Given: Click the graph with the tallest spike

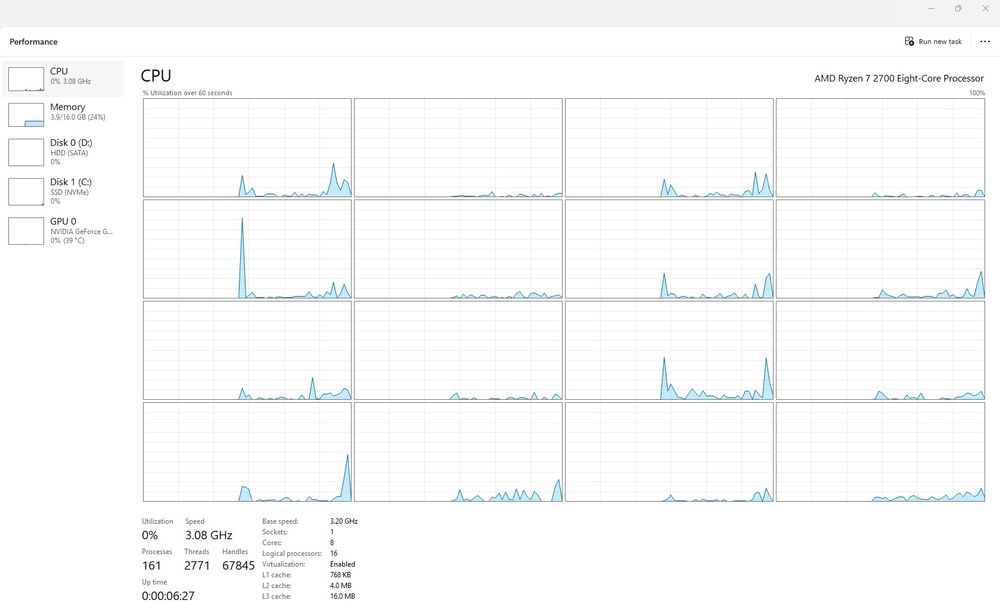Looking at the screenshot, I should click(247, 249).
